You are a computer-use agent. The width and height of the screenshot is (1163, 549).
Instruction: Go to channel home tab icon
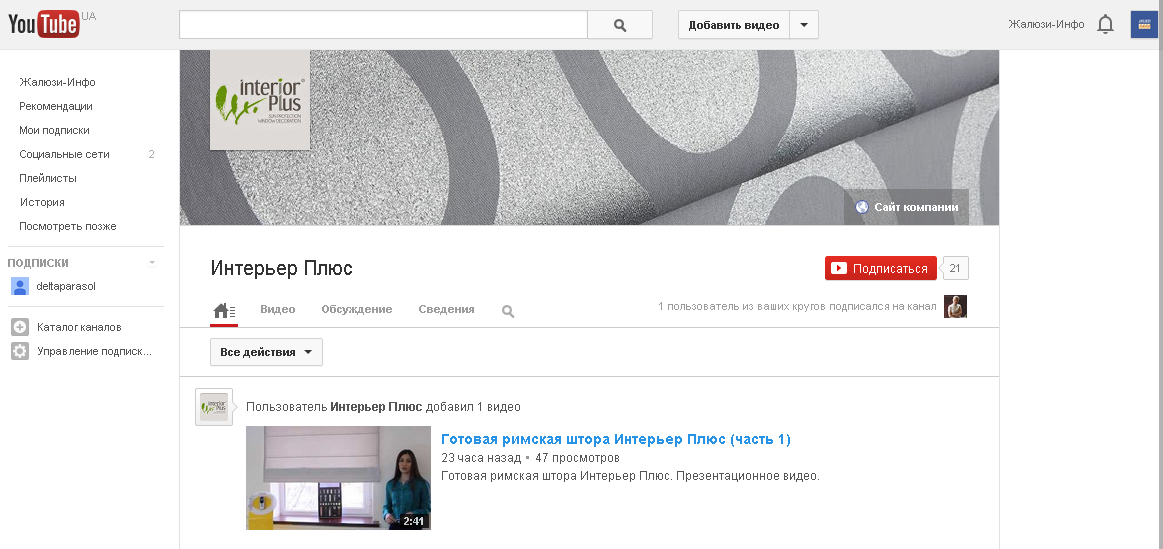click(x=224, y=311)
